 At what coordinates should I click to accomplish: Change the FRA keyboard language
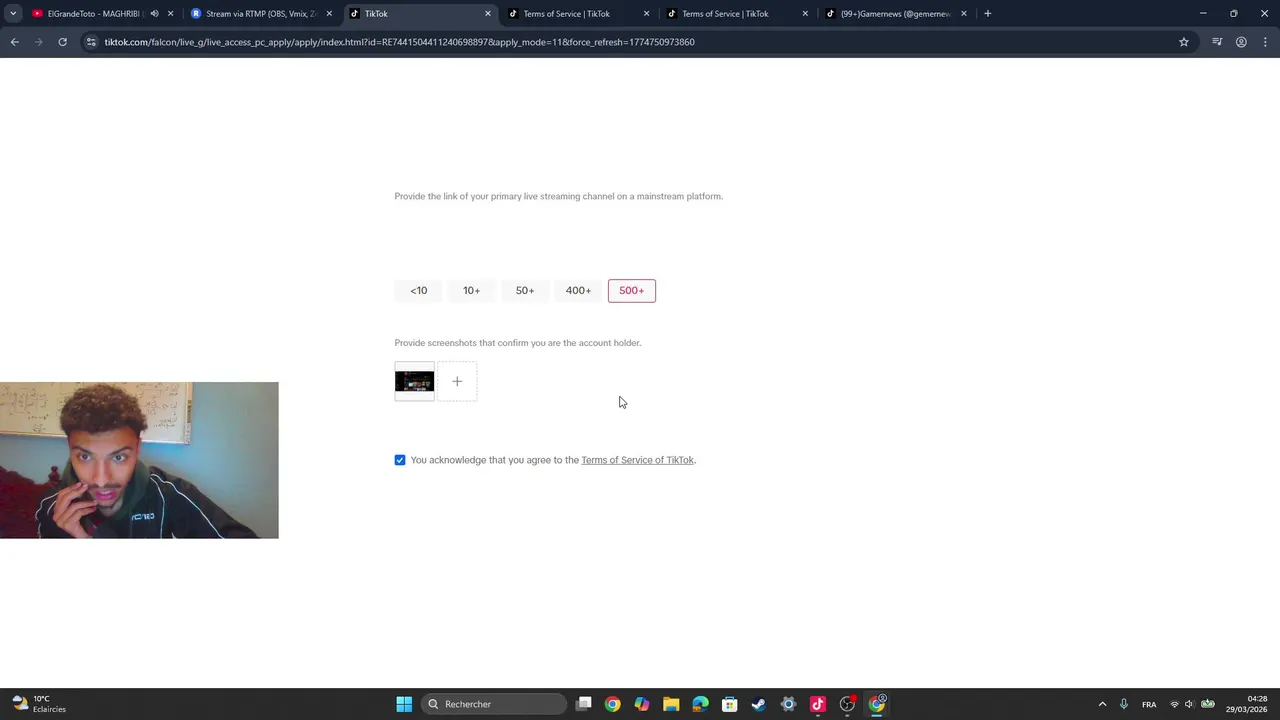(x=1149, y=704)
